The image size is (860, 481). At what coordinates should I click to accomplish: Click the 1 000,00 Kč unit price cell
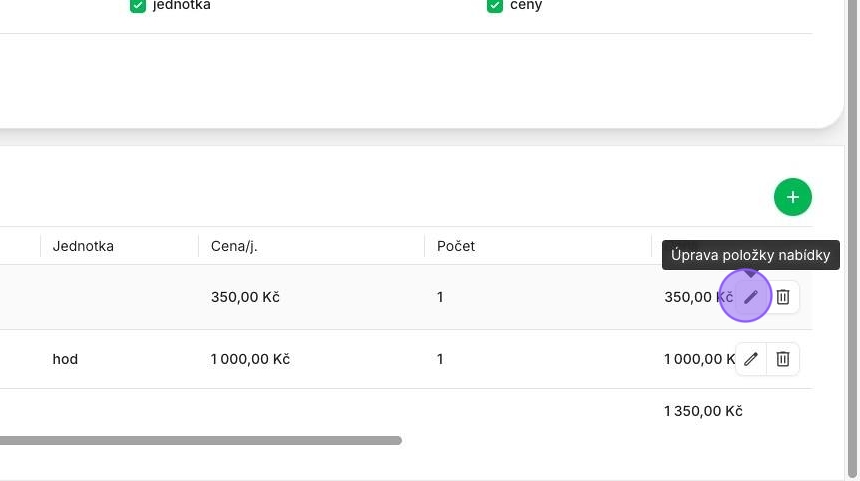(250, 359)
